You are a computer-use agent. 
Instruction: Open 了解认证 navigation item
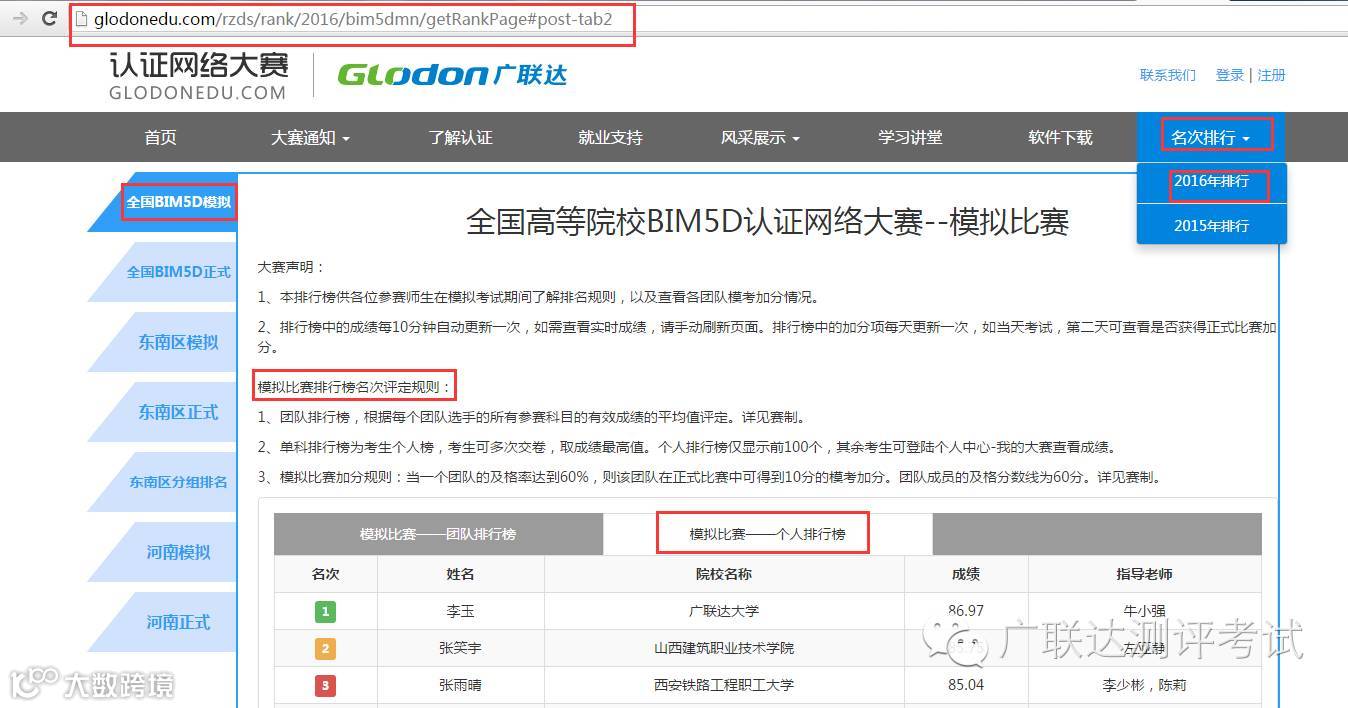coord(461,137)
